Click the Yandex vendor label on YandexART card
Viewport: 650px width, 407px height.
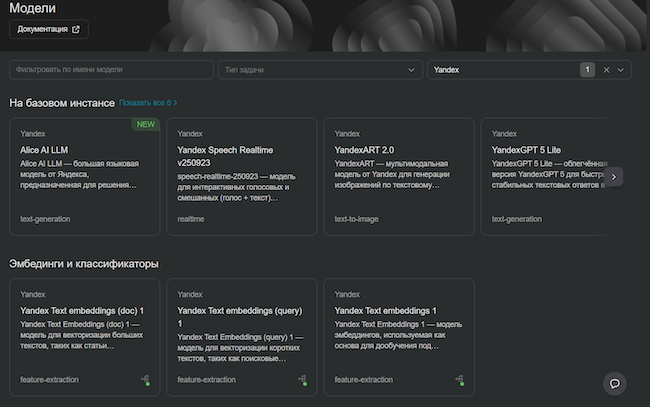[347, 133]
